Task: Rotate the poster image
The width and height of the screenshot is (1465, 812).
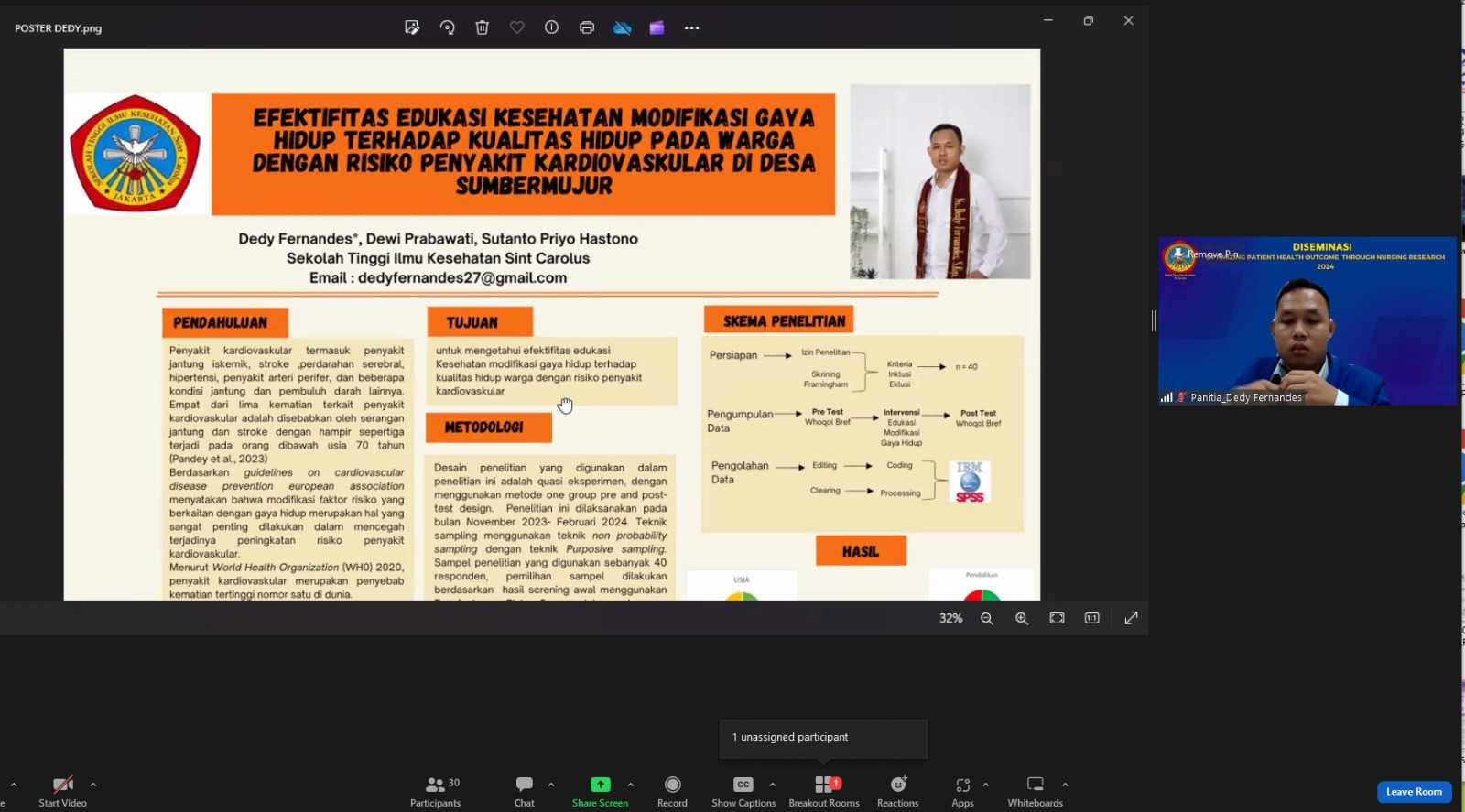Action: [x=447, y=27]
